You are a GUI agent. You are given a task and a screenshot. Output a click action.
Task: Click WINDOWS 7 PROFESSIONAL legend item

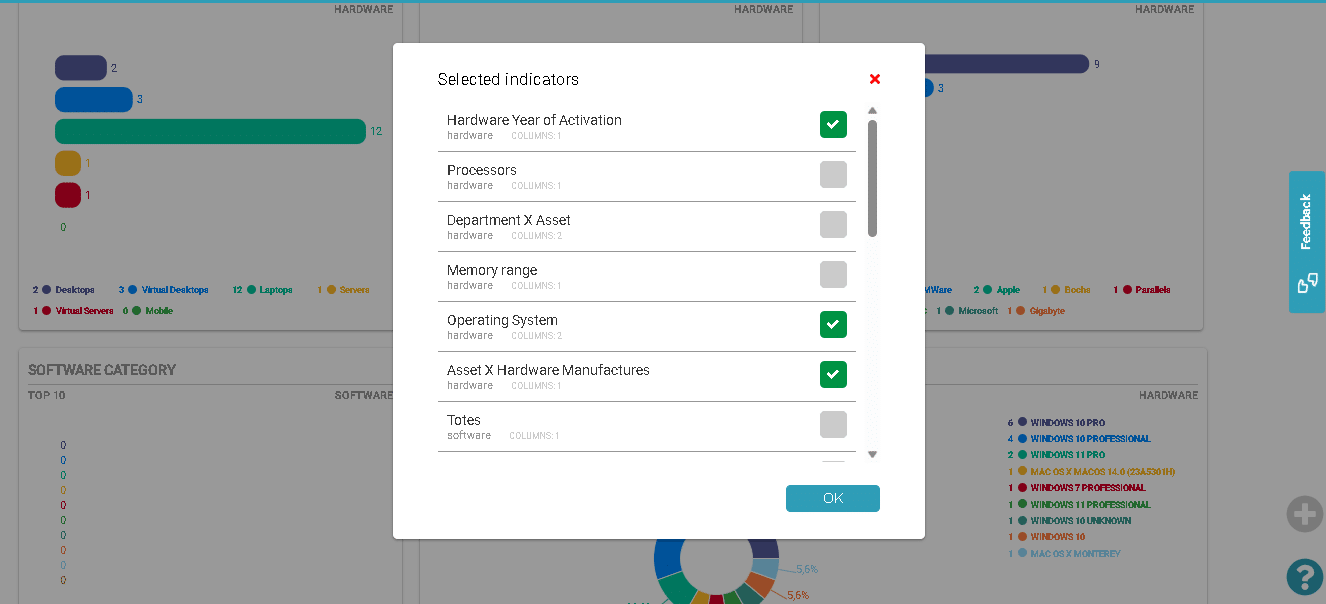(x=1077, y=488)
